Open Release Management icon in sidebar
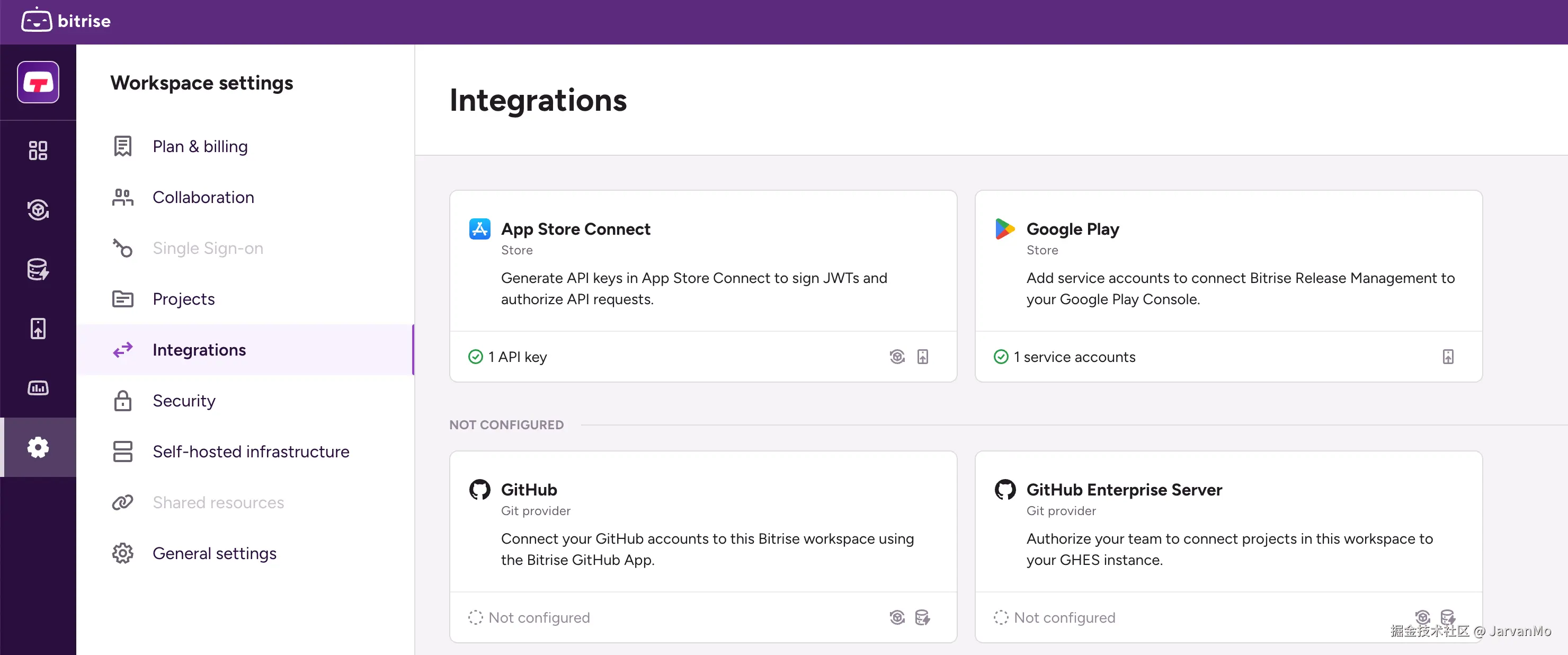Image resolution: width=1568 pixels, height=655 pixels. [38, 329]
